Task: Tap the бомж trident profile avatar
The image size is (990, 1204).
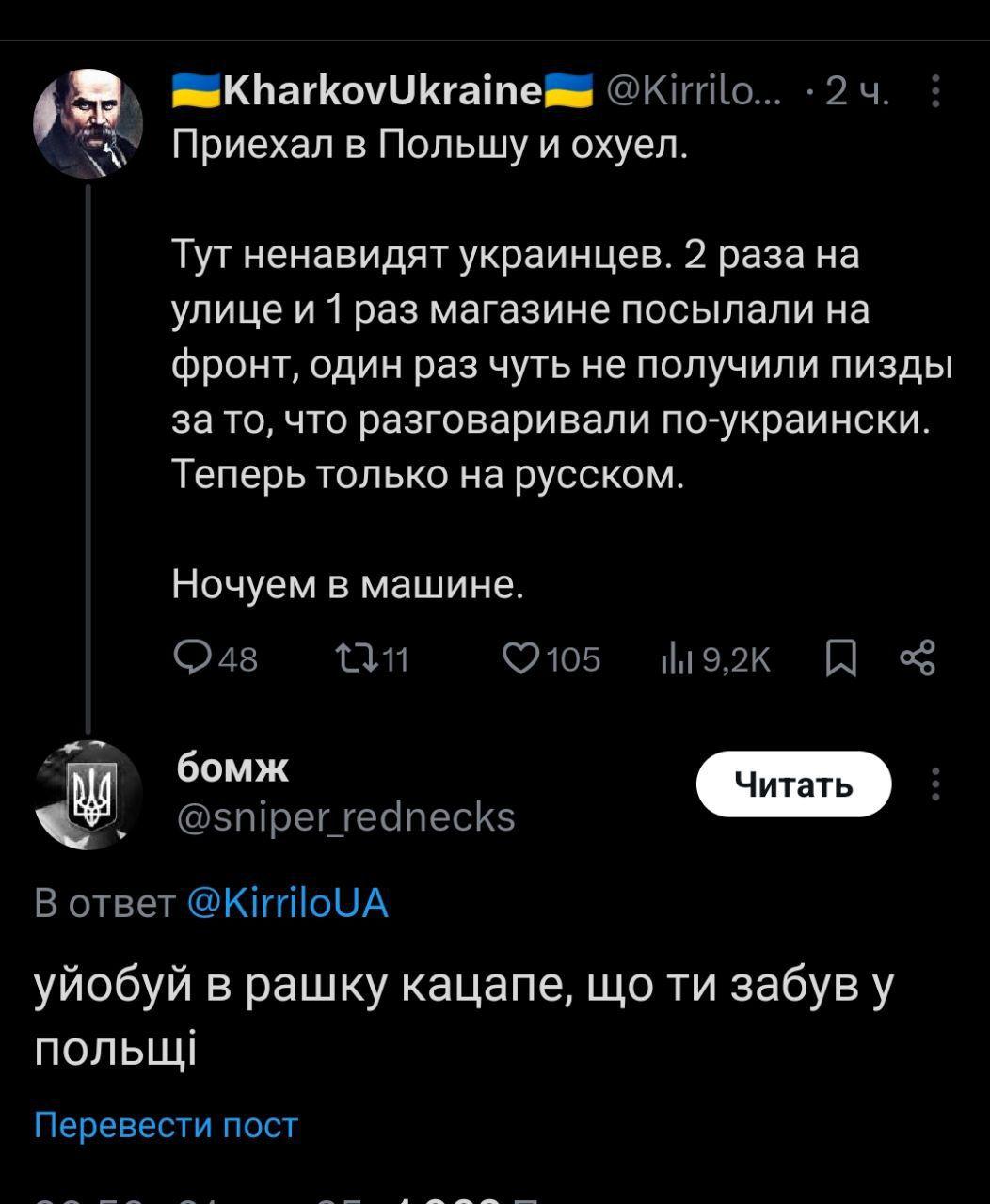Action: [88, 795]
